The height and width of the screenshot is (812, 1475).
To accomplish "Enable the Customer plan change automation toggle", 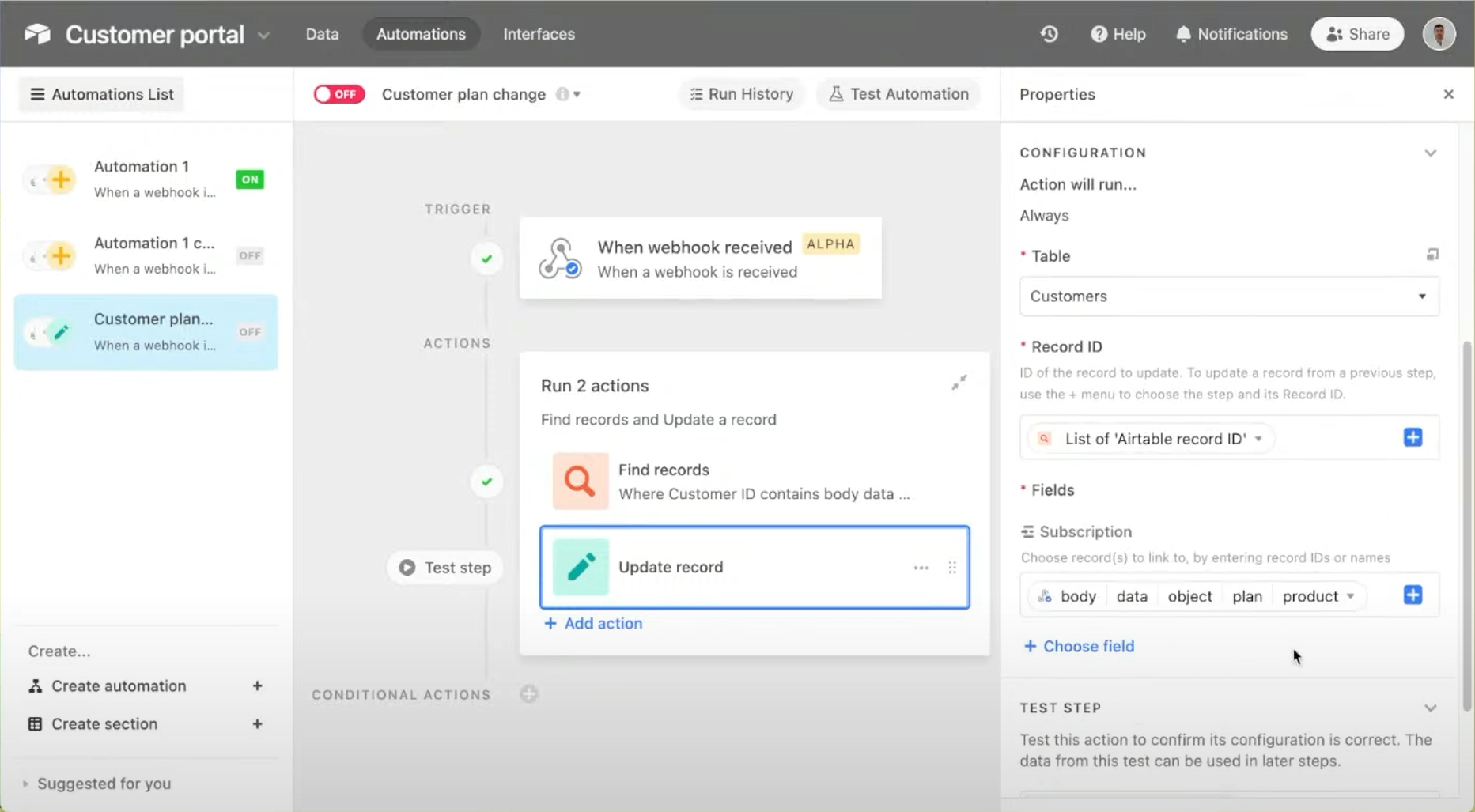I will point(338,93).
